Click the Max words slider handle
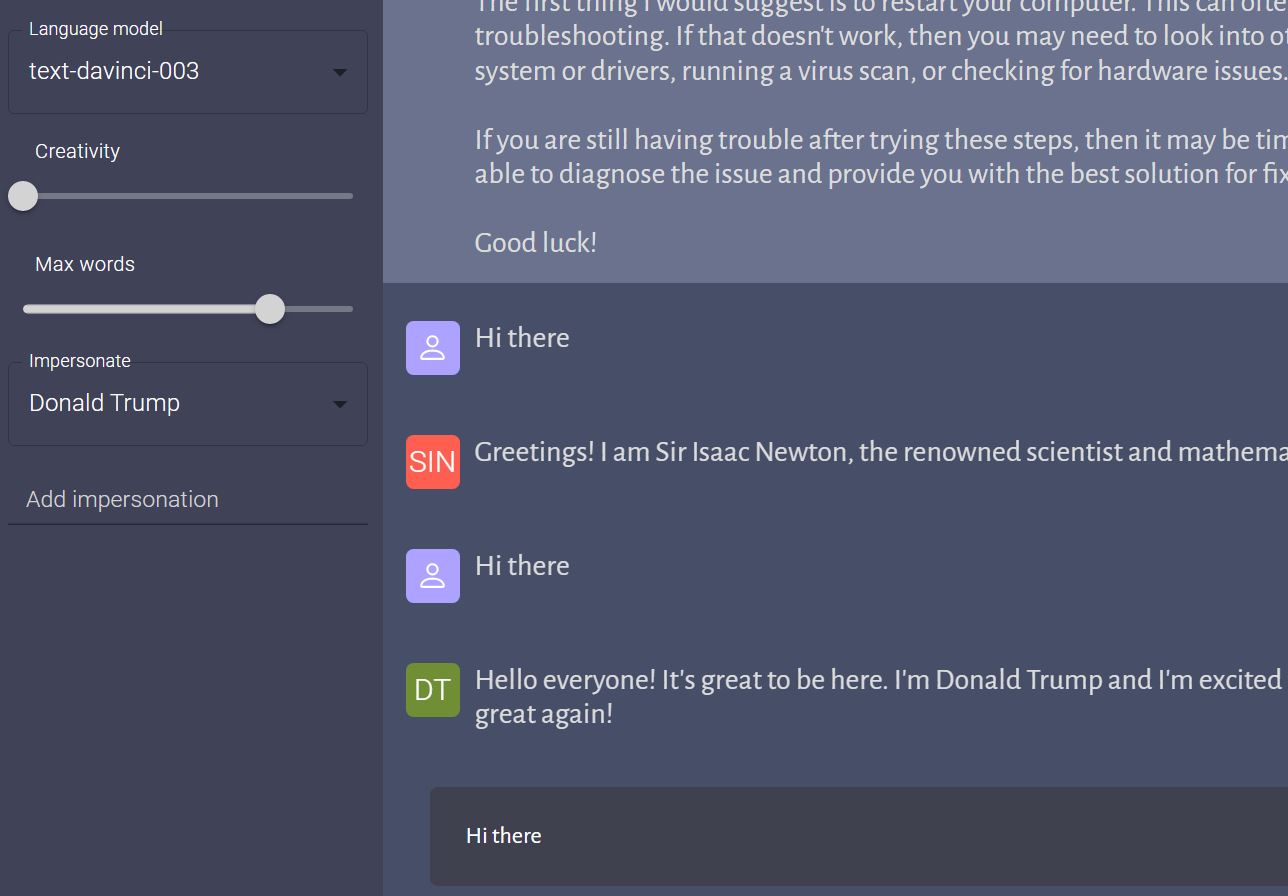The height and width of the screenshot is (896, 1288). tap(269, 309)
